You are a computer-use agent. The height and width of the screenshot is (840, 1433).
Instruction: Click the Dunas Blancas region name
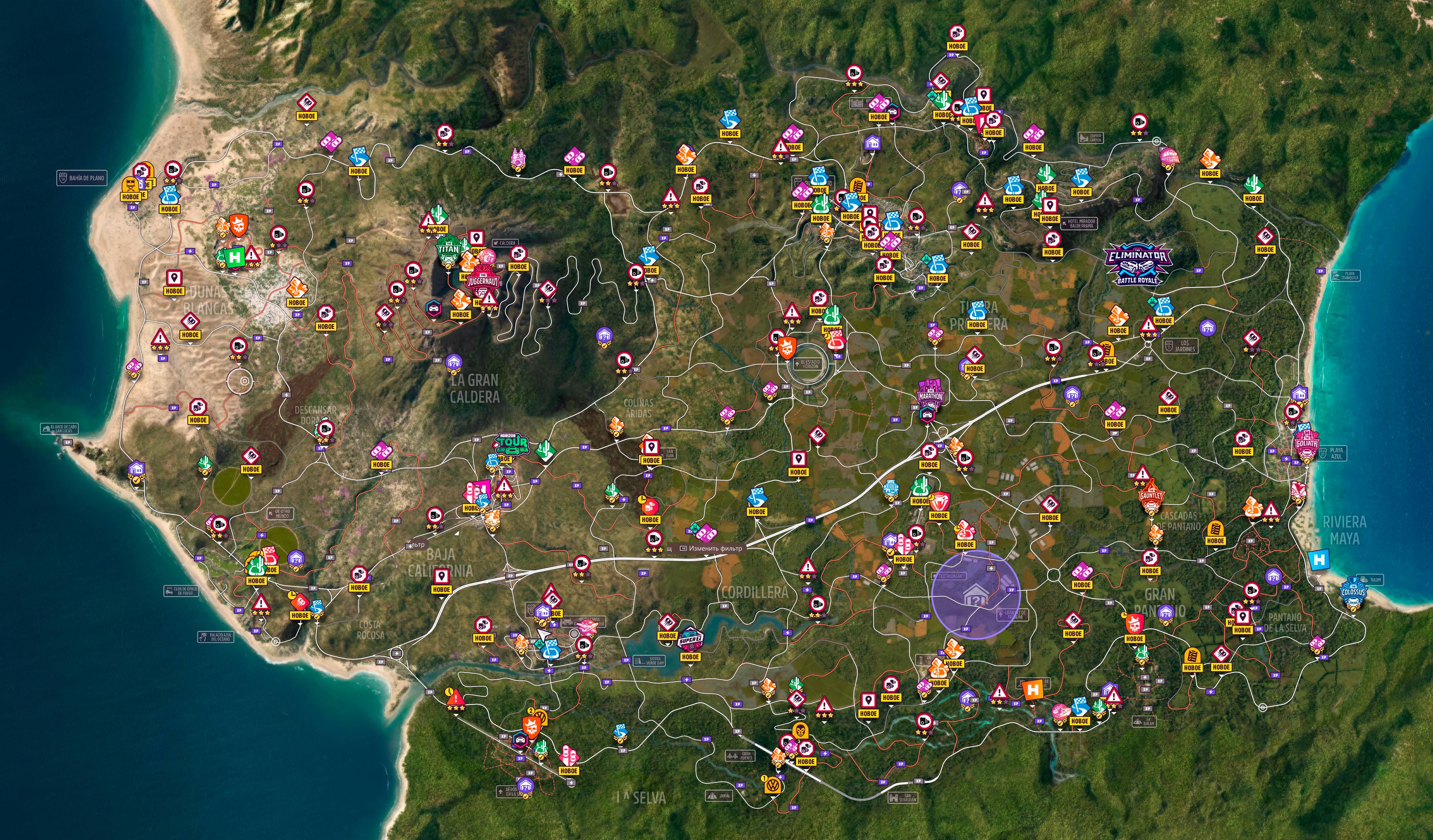(x=209, y=300)
